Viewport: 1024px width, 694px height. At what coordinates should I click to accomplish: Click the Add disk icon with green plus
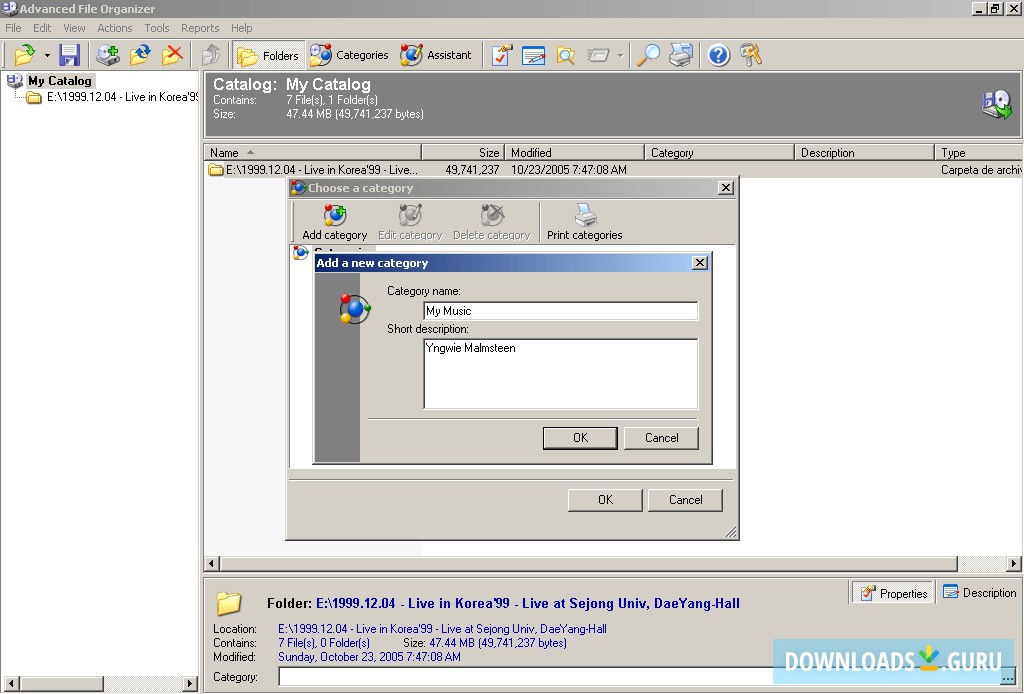108,55
